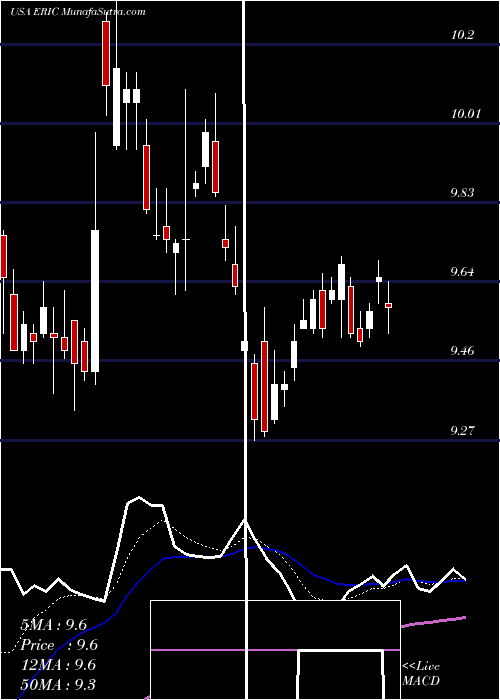This screenshot has height=700, width=500.
Task: Click the 9.83 price level label
Action: (464, 193)
